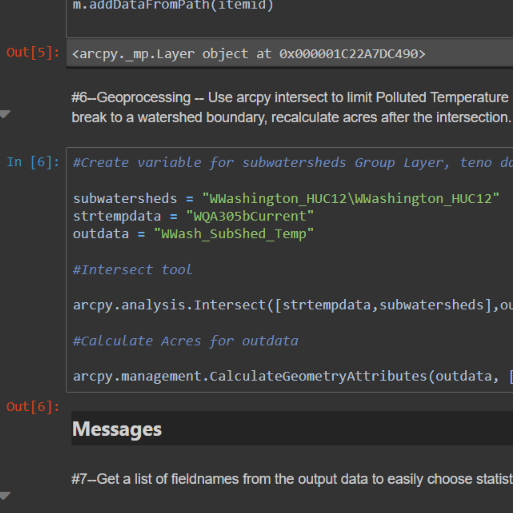The image size is (513, 513).
Task: Select the In [6] cell prompt
Action: click(33, 162)
